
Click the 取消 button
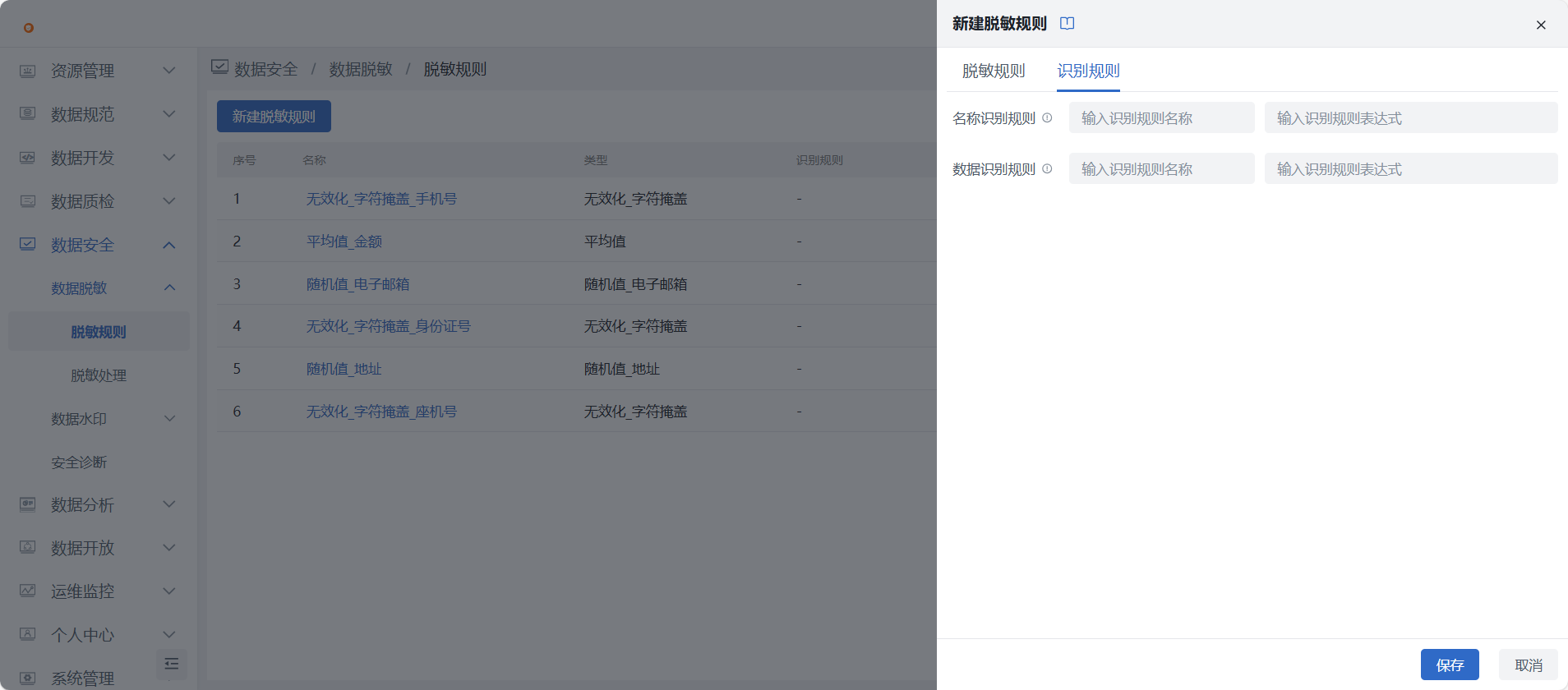(1529, 665)
